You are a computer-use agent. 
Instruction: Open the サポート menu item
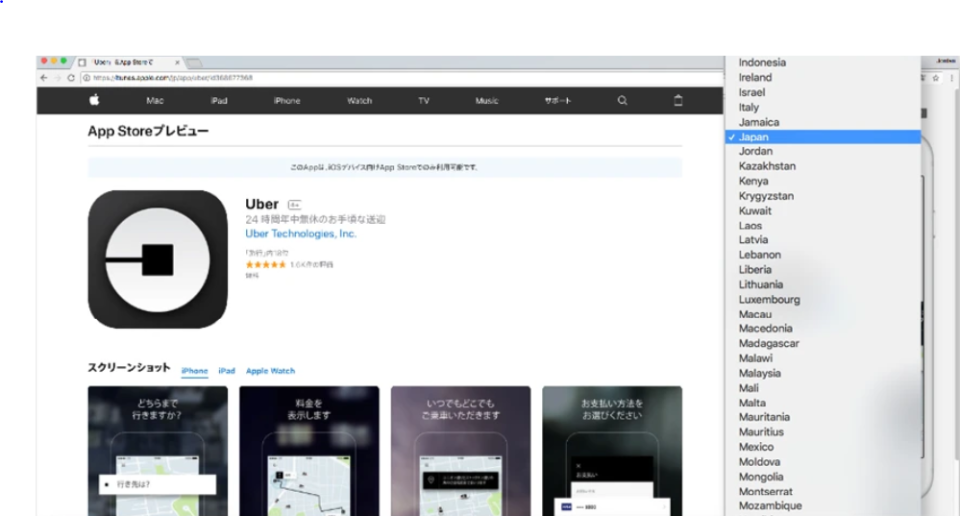(558, 100)
